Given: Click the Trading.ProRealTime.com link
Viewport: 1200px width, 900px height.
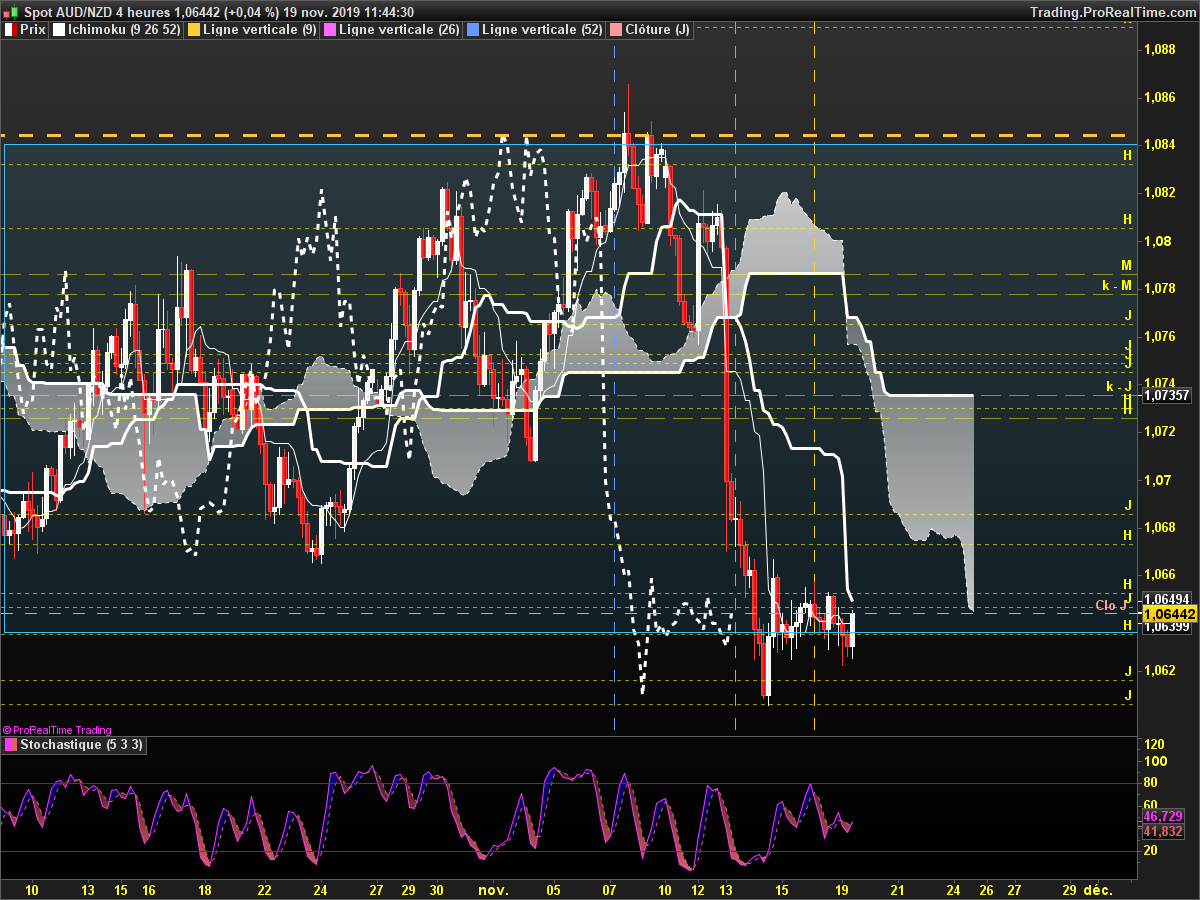Looking at the screenshot, I should click(x=1113, y=11).
